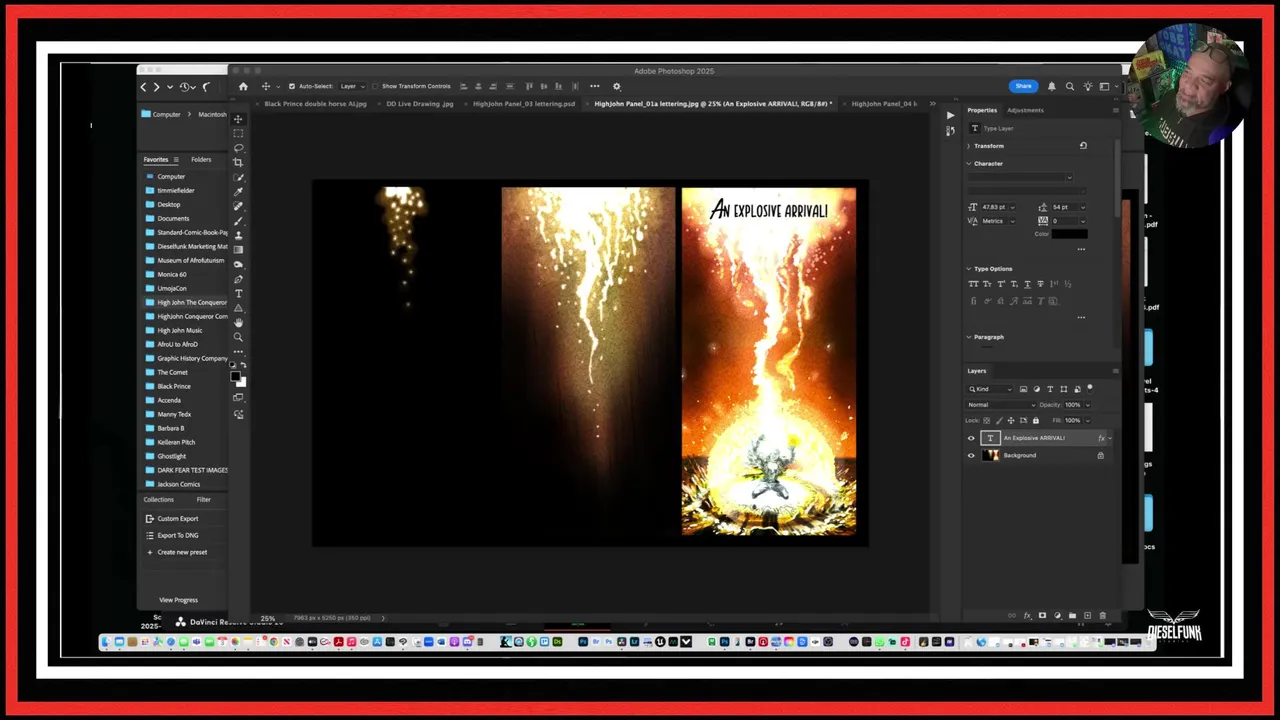Expand the Transform section
Screen dimensions: 1280x720
968,146
